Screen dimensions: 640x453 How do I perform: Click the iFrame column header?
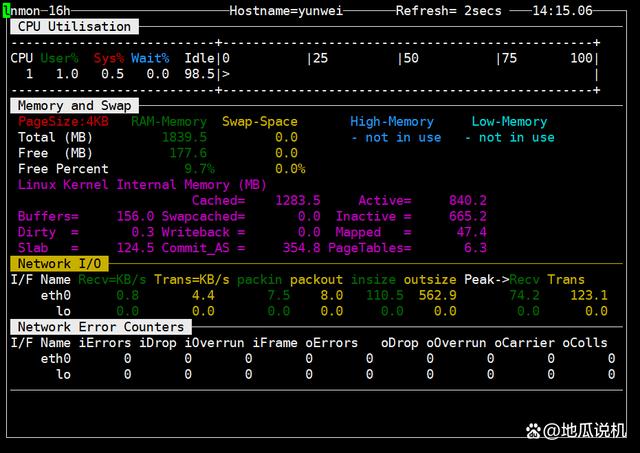pyautogui.click(x=275, y=343)
